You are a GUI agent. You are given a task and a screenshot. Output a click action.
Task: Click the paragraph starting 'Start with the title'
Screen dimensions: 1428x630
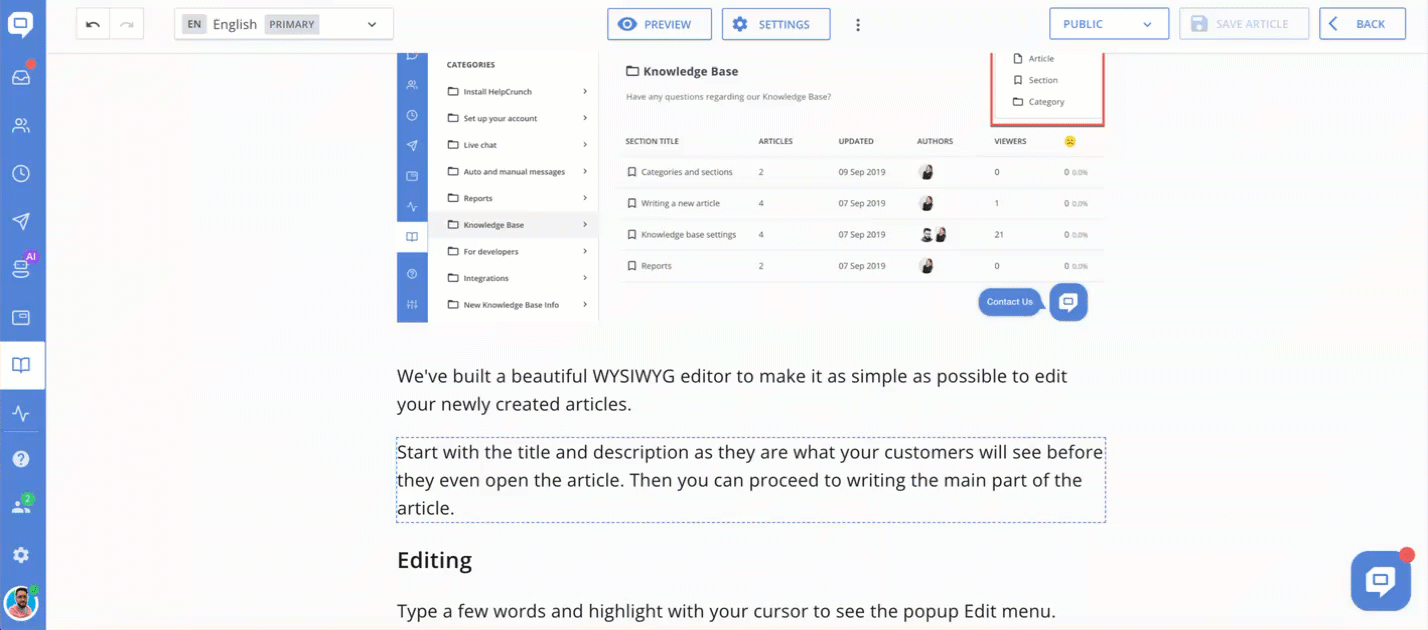pos(751,480)
